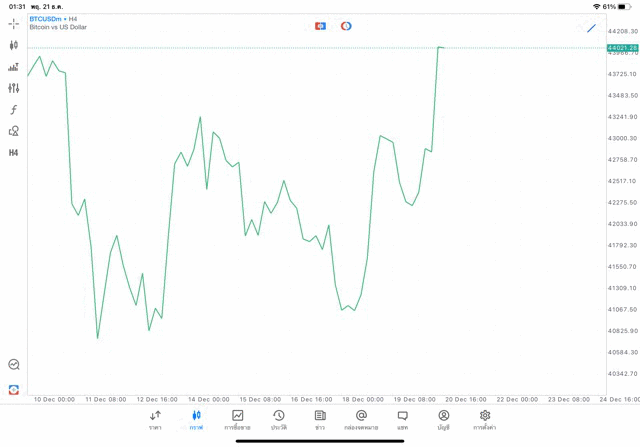640x447 pixels.
Task: Open the indicators function icon
Action: [13, 110]
